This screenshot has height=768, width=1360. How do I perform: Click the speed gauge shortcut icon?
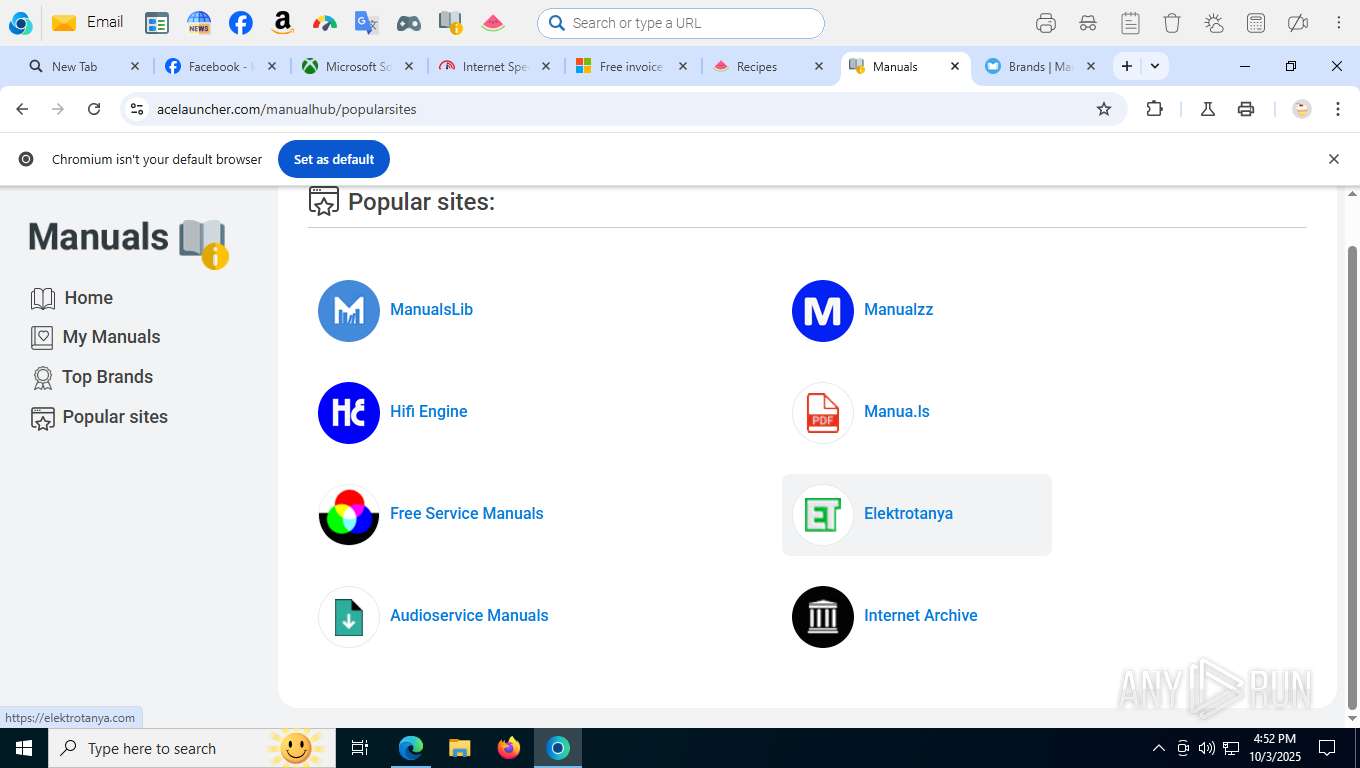coord(325,23)
